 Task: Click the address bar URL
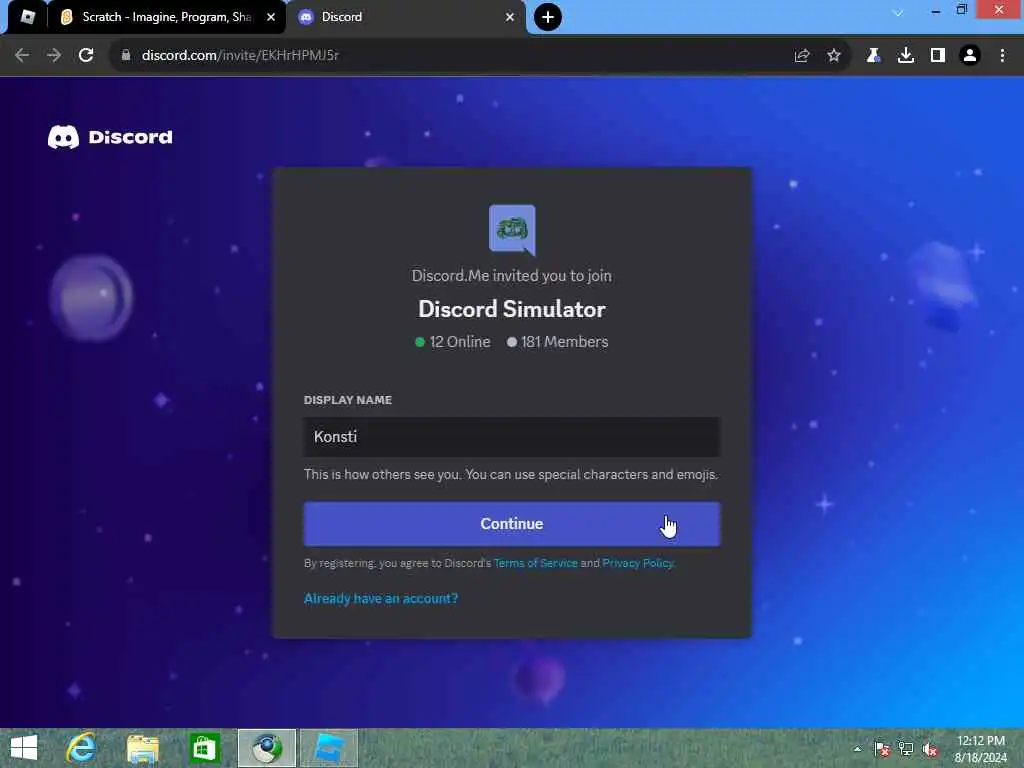pos(240,56)
